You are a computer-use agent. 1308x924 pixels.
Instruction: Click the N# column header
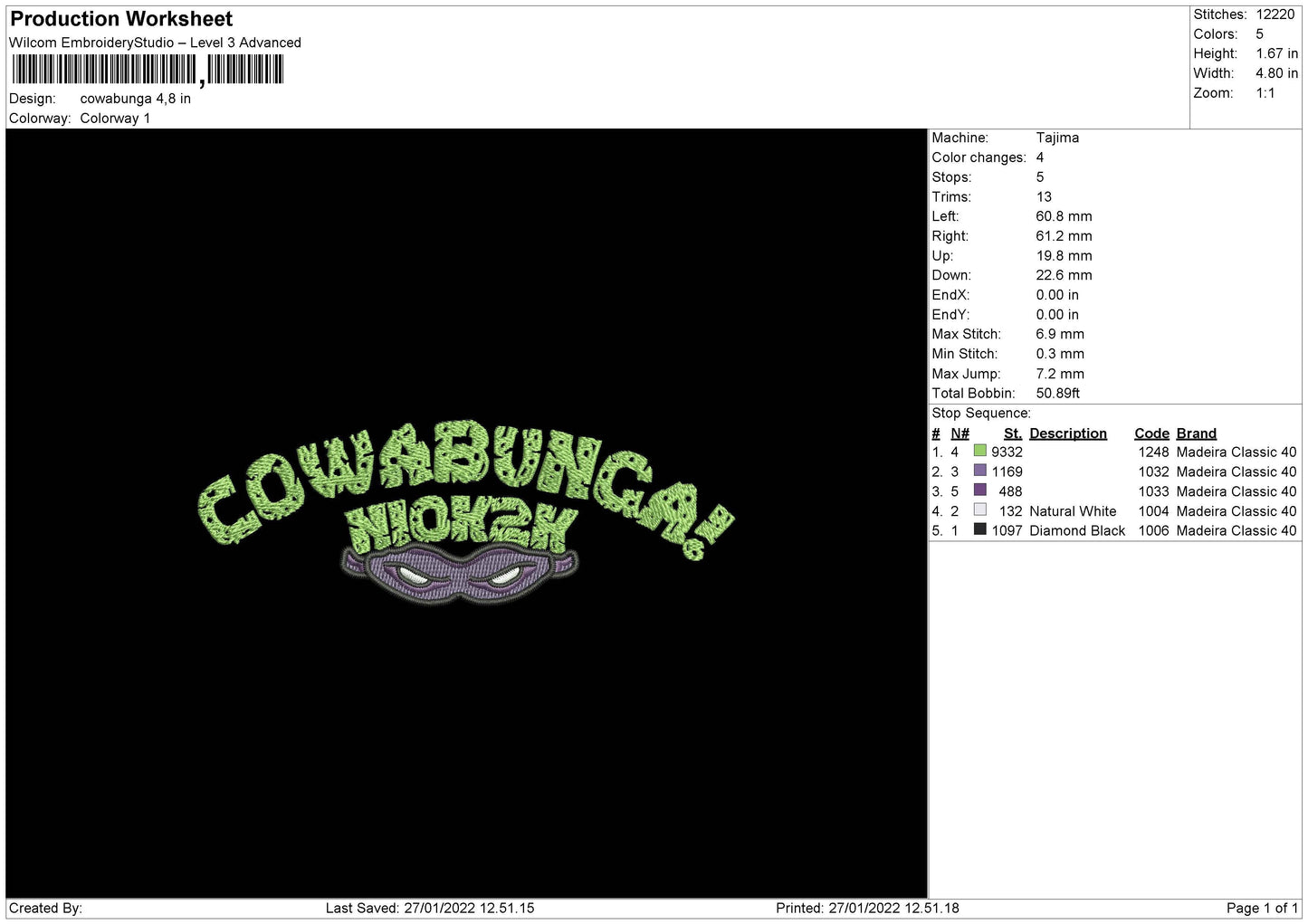coord(960,433)
